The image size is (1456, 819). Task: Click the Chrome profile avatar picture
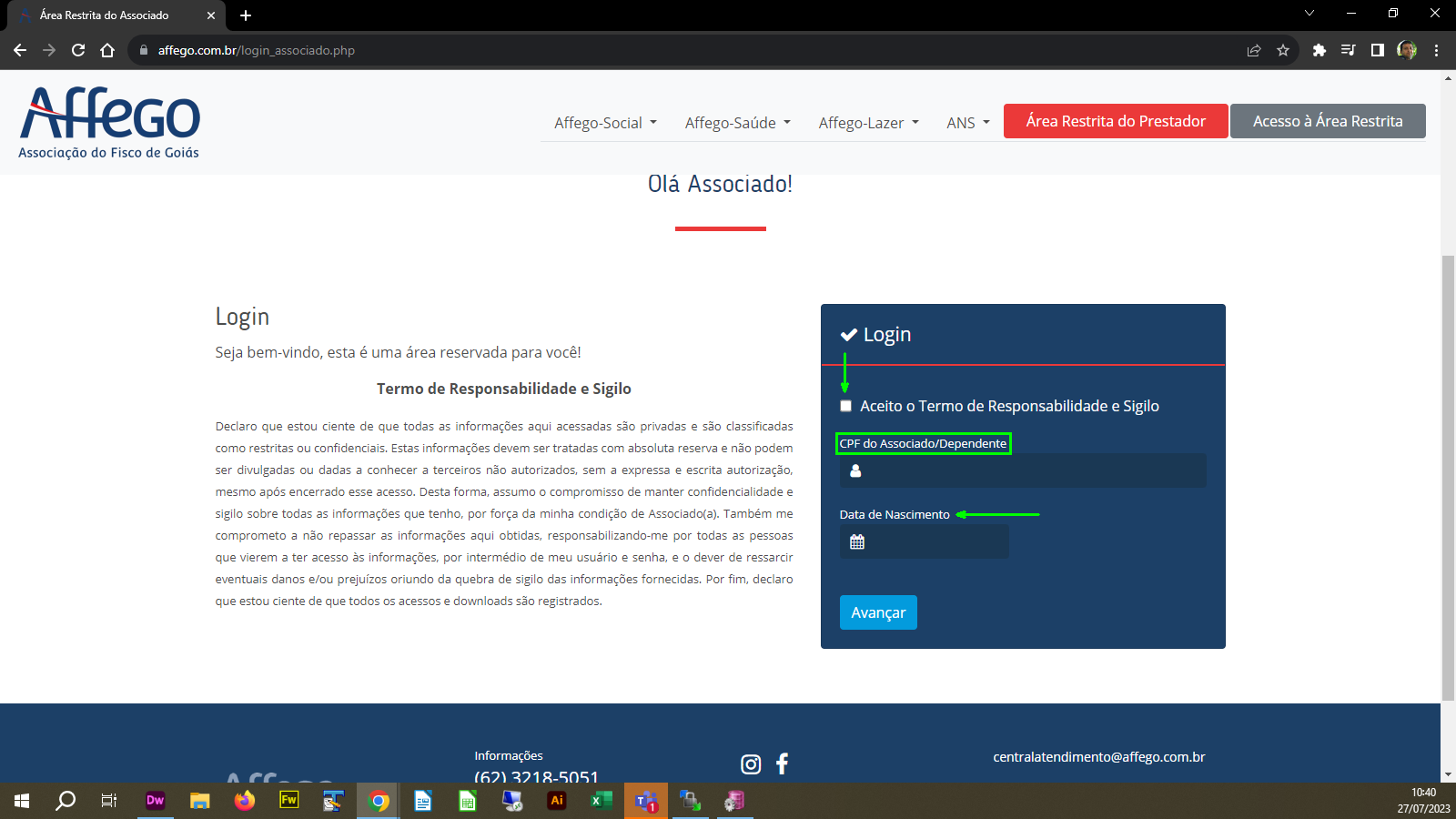[1407, 50]
